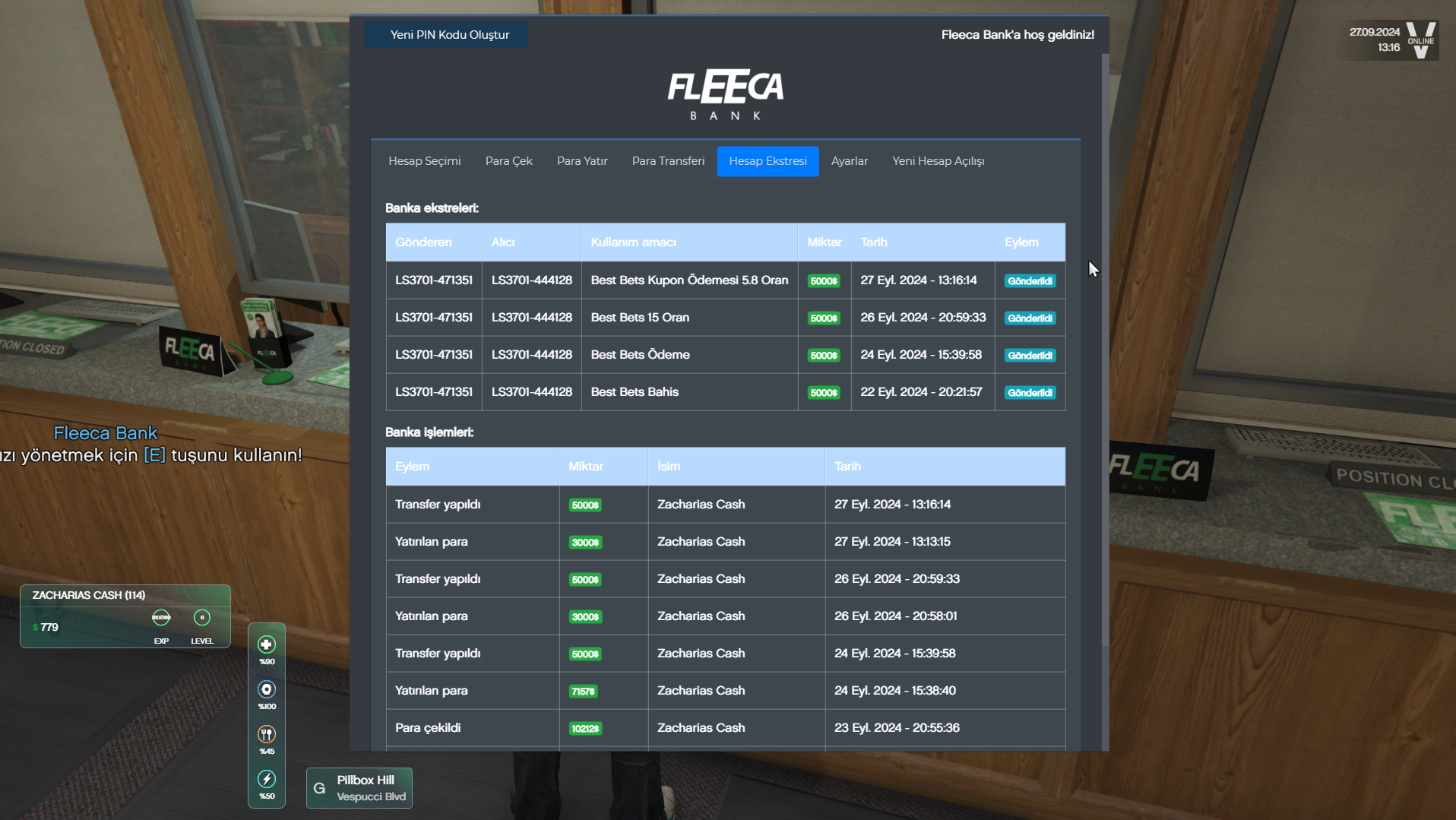The width and height of the screenshot is (1456, 820).
Task: Click recipient LS3701-444128 in 26 Eyl. row
Action: [532, 318]
